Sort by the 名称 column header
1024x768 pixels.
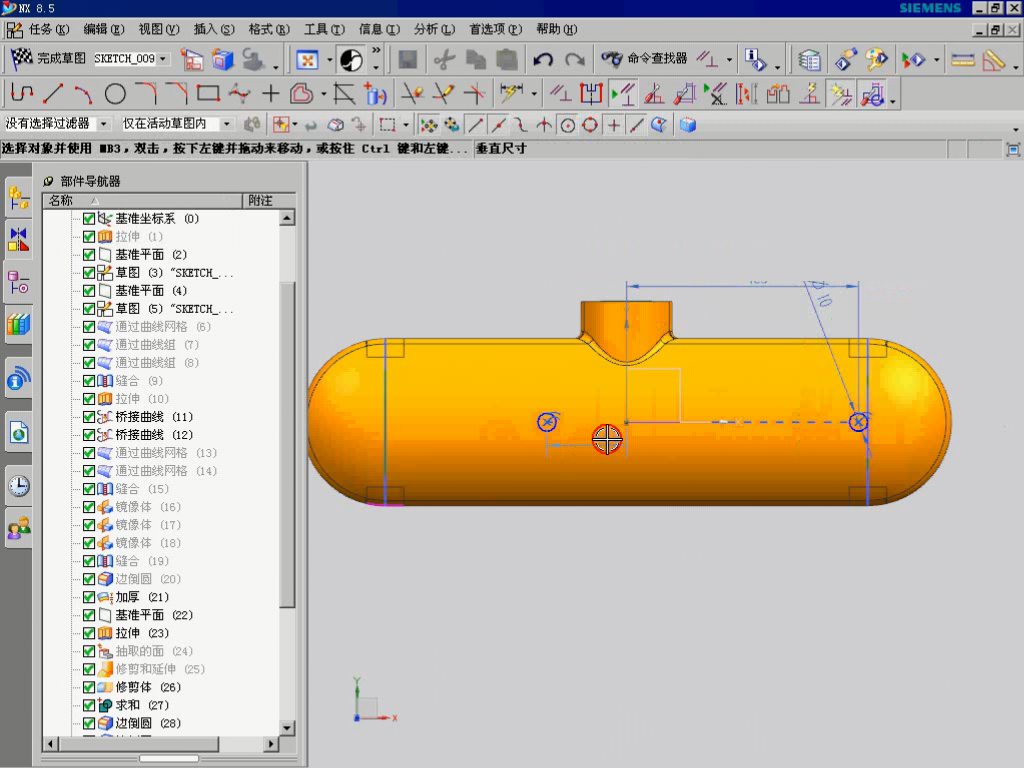(143, 200)
